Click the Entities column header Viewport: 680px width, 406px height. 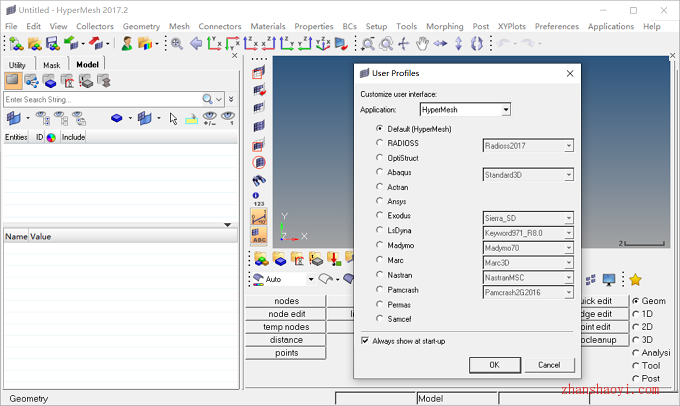pyautogui.click(x=16, y=137)
